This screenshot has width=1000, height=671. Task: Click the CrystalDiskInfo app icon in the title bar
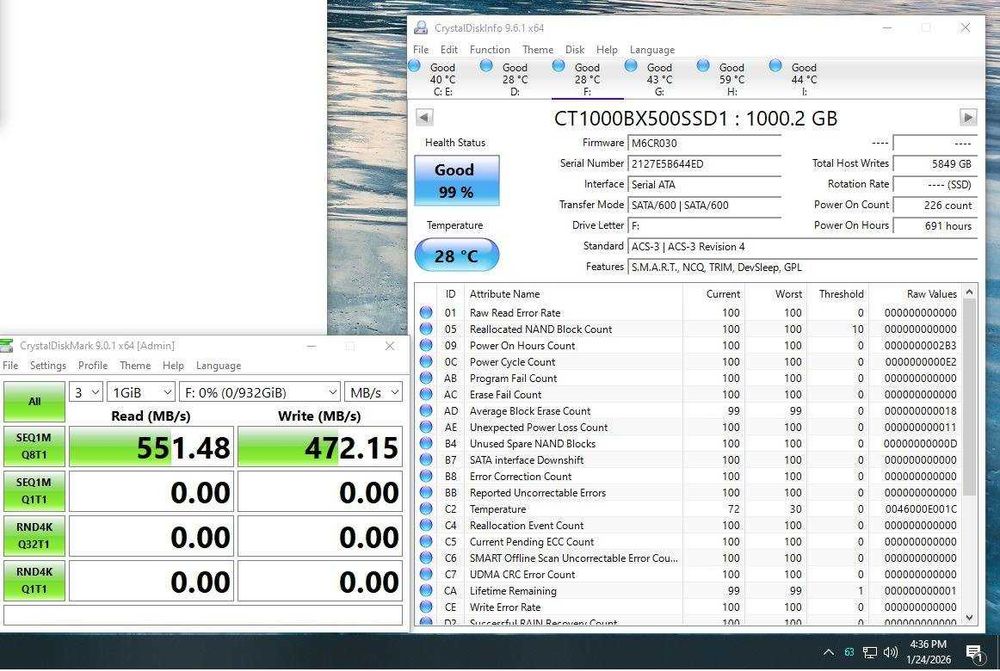421,27
